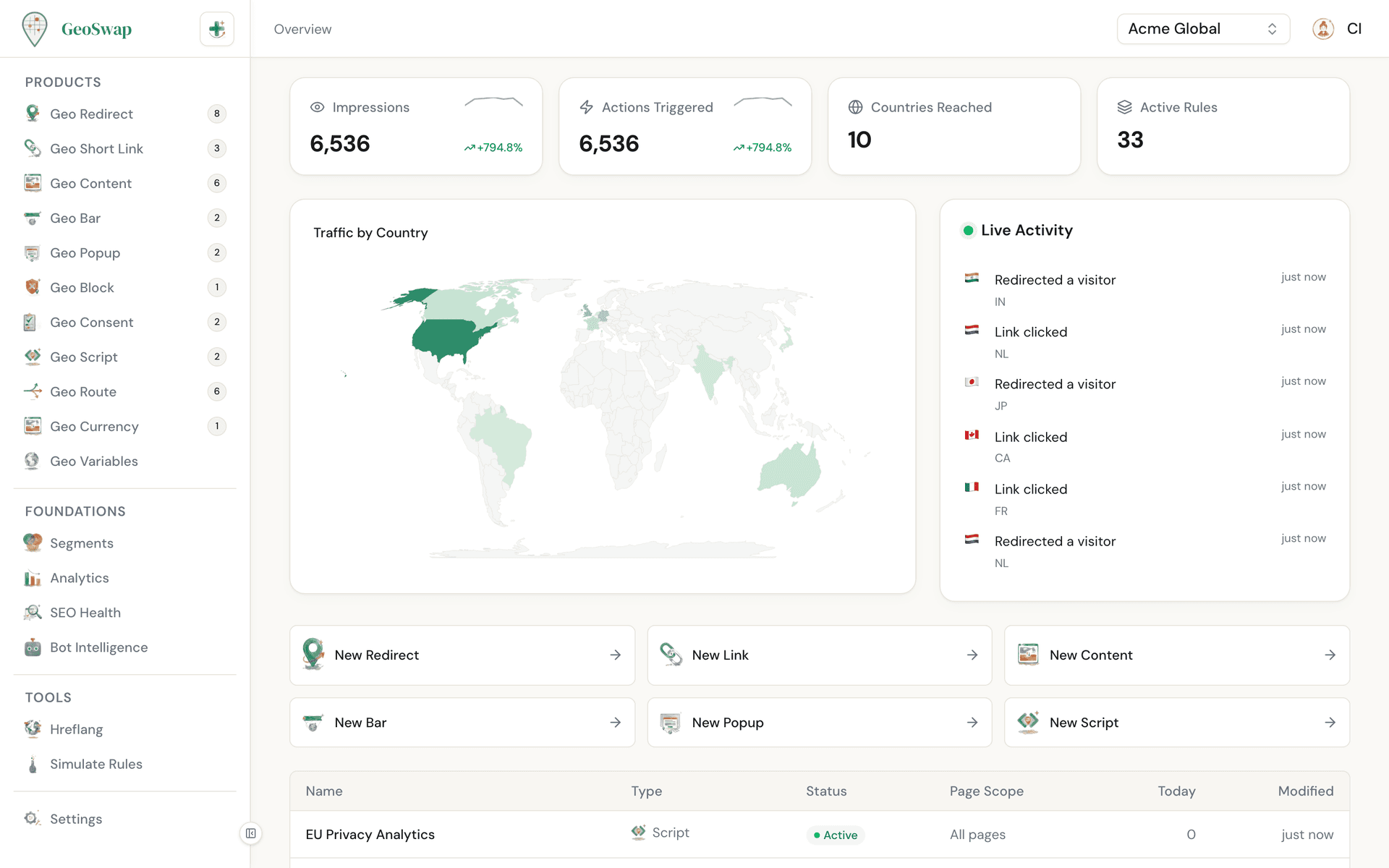The width and height of the screenshot is (1389, 868).
Task: Click the green plus create button
Action: pyautogui.click(x=216, y=29)
